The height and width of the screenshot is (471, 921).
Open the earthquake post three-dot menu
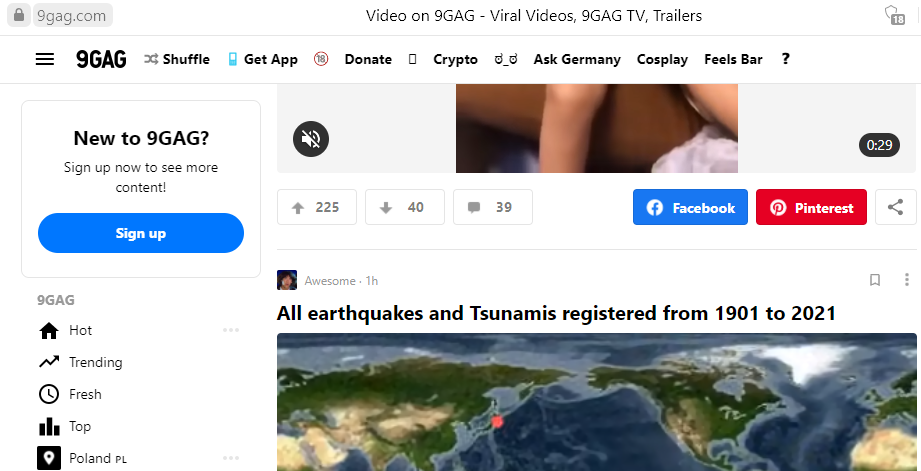(906, 280)
